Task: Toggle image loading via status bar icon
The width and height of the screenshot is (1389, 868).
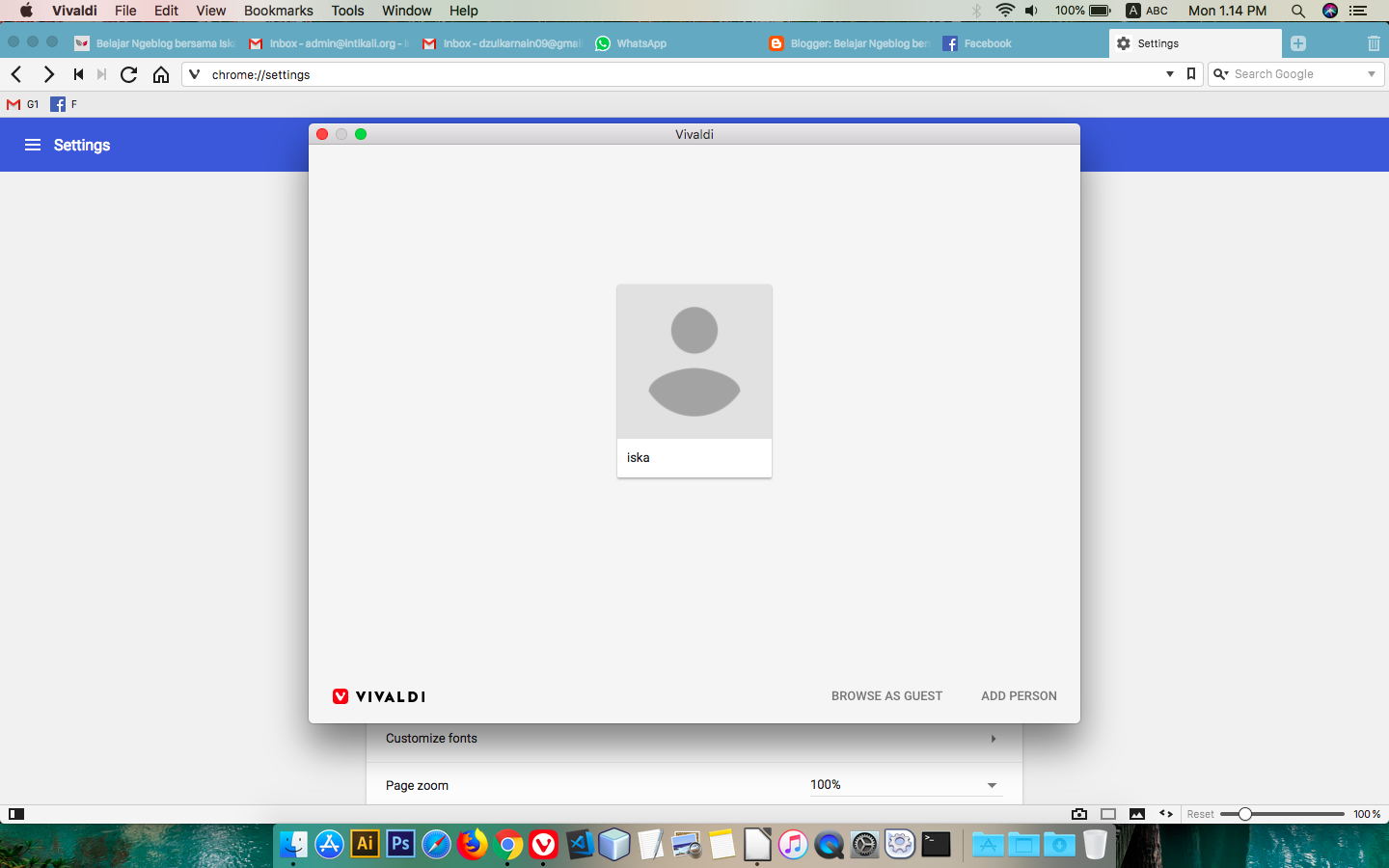Action: coord(1136,814)
